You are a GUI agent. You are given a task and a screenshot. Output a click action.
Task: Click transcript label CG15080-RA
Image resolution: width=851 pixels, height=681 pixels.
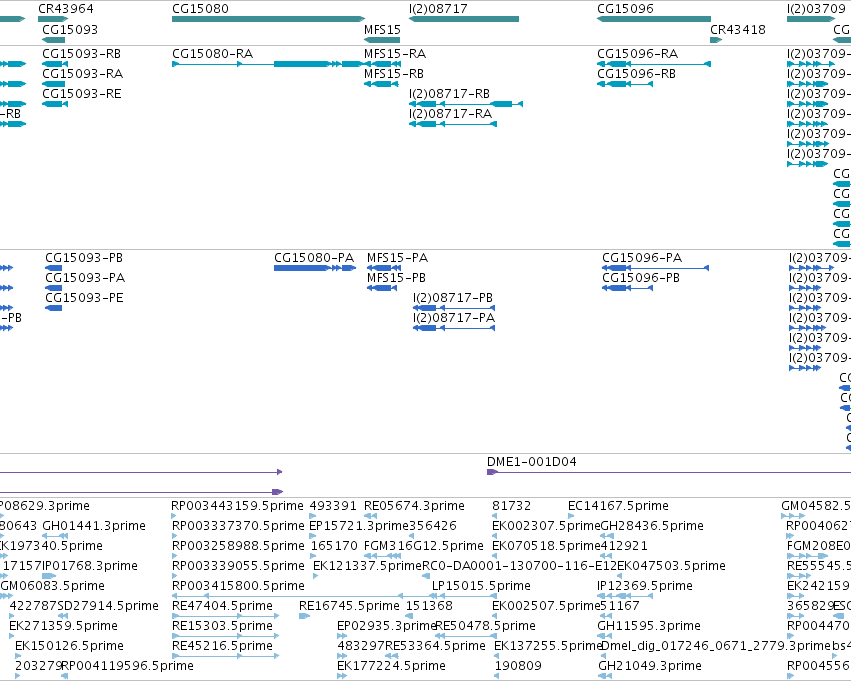coord(212,54)
